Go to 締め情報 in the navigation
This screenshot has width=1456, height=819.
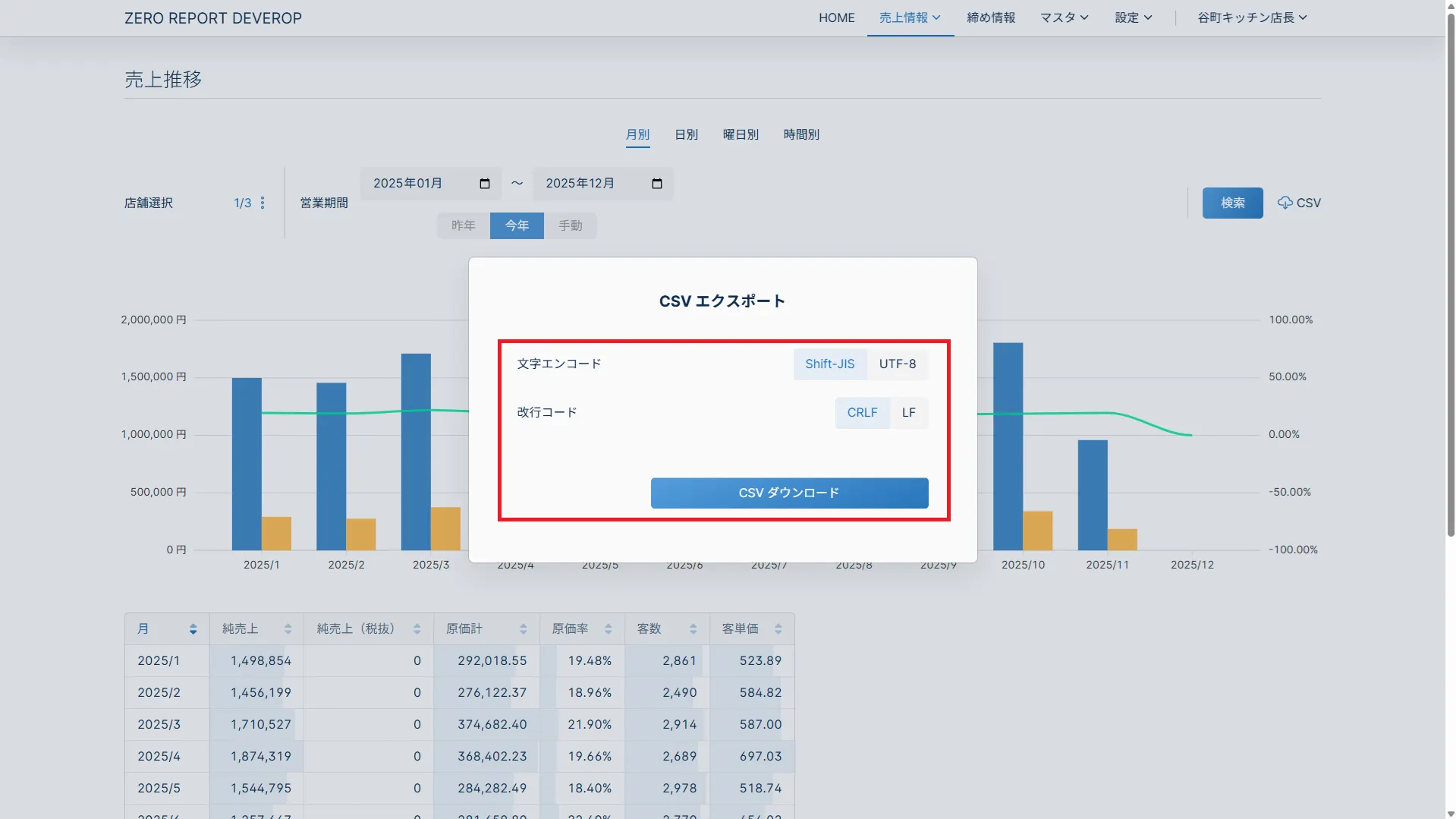[x=991, y=17]
